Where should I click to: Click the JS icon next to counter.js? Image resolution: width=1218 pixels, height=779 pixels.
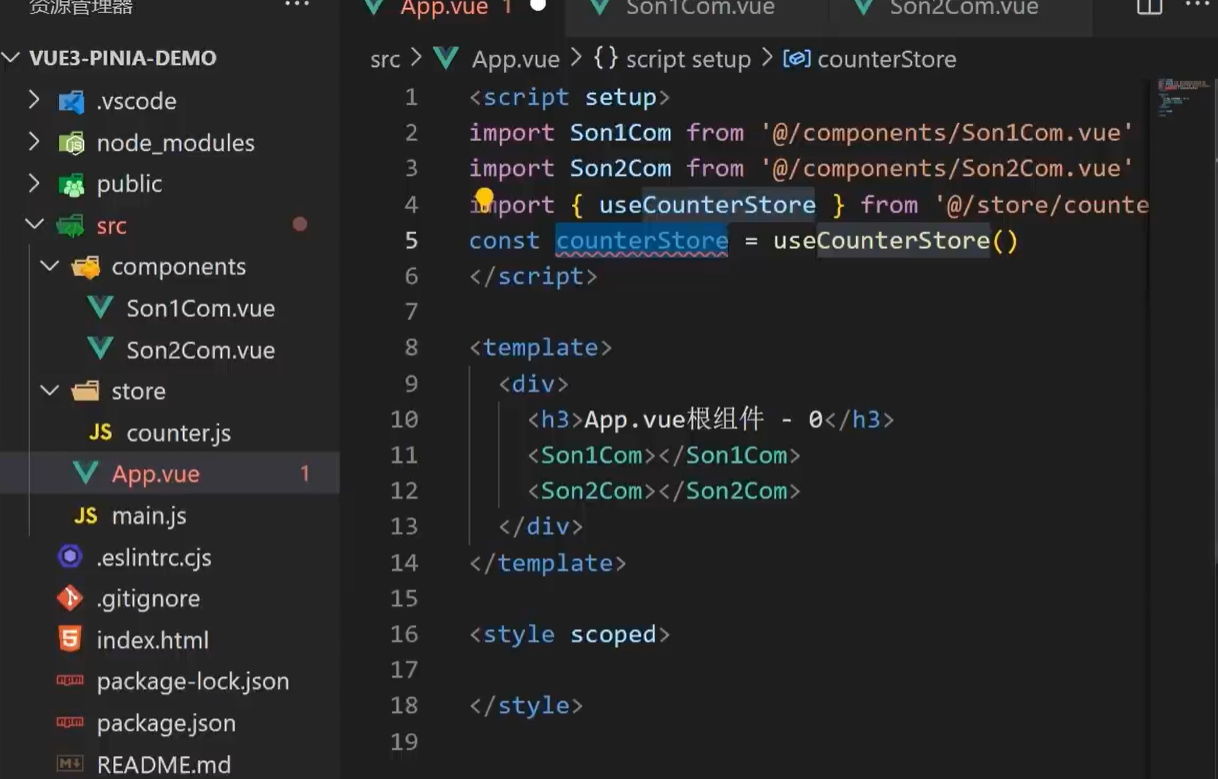(x=100, y=432)
